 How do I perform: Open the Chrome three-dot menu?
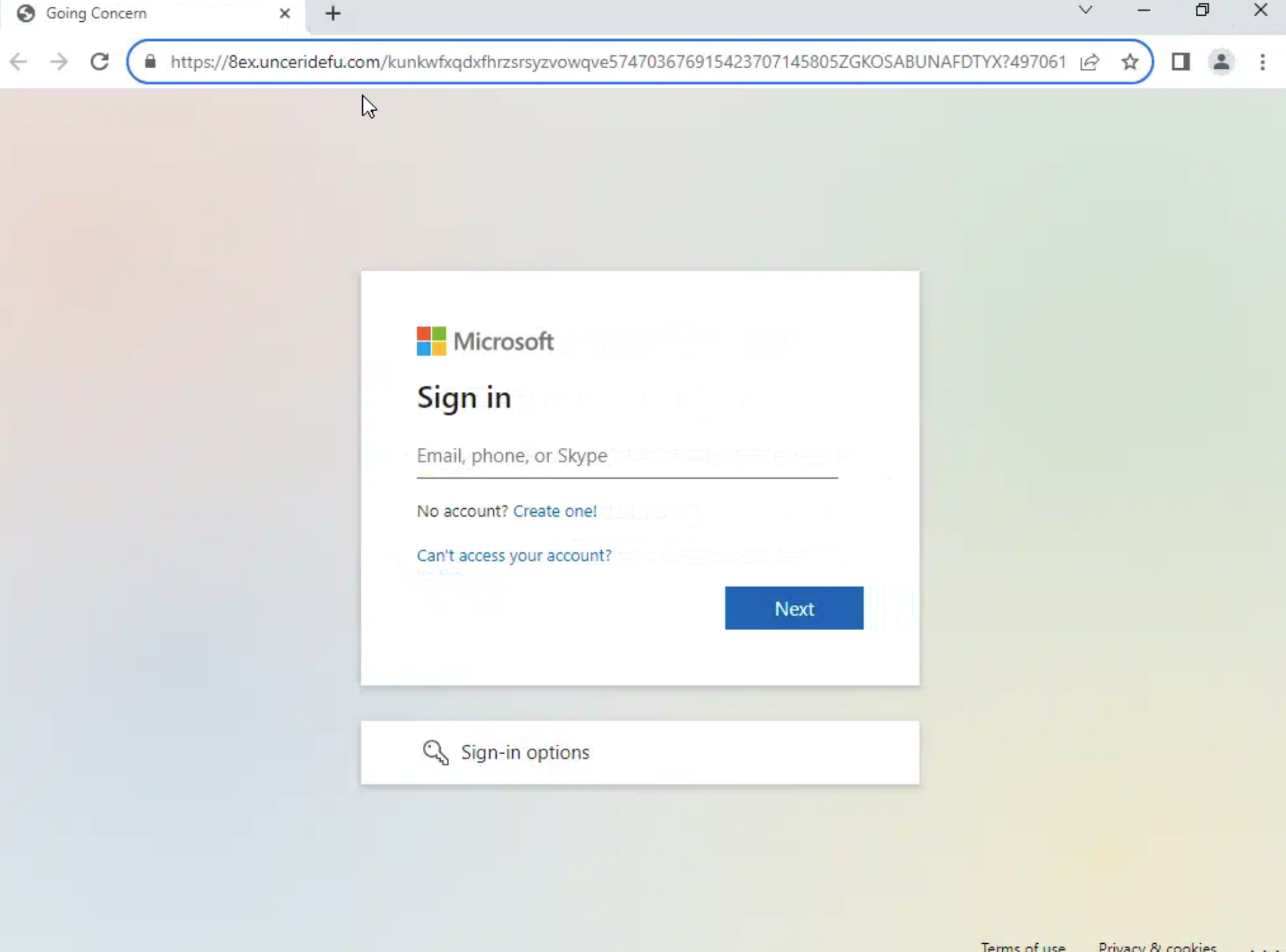pyautogui.click(x=1263, y=61)
